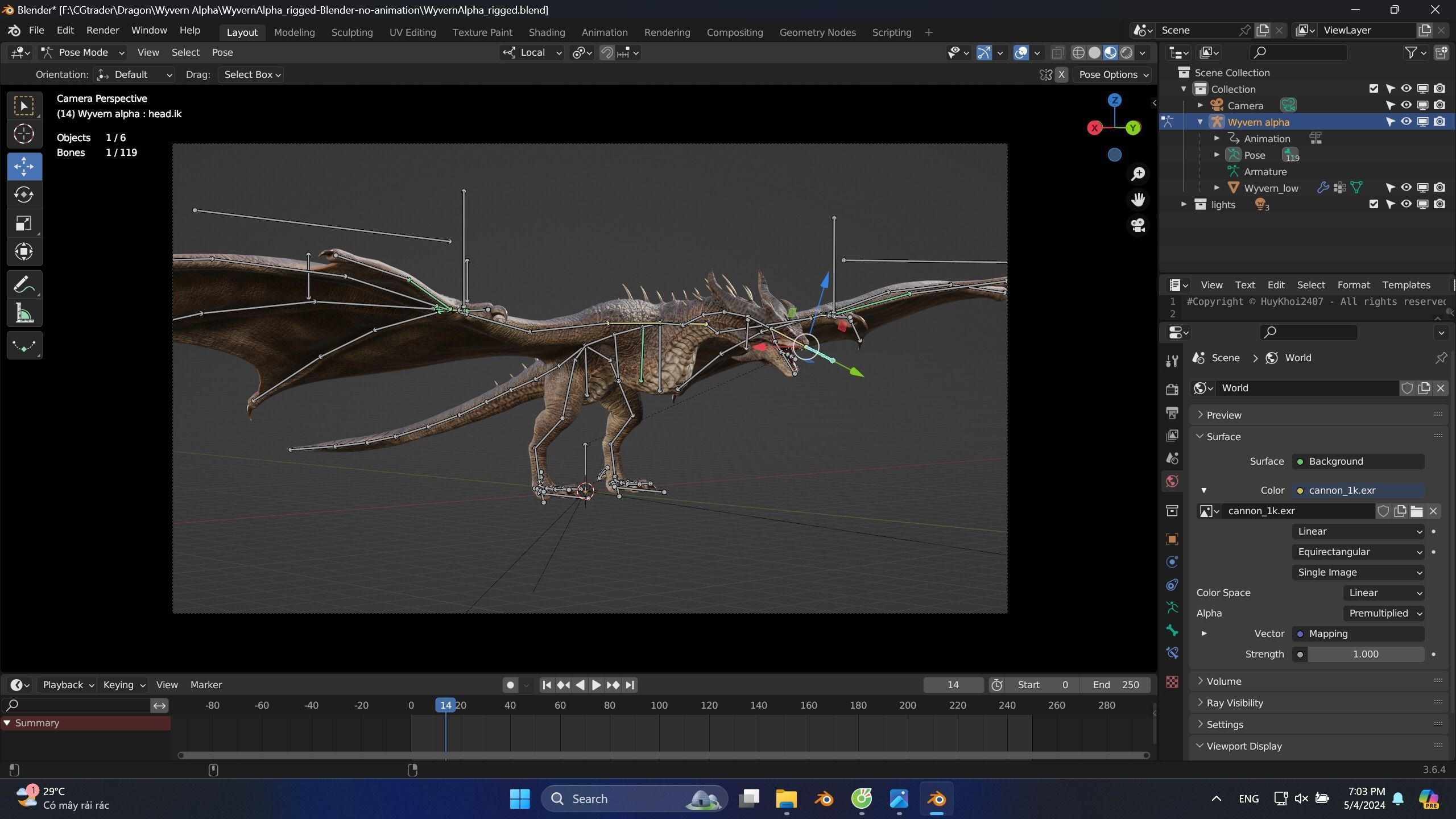Activate the Move tool
This screenshot has height=819, width=1456.
[x=24, y=167]
